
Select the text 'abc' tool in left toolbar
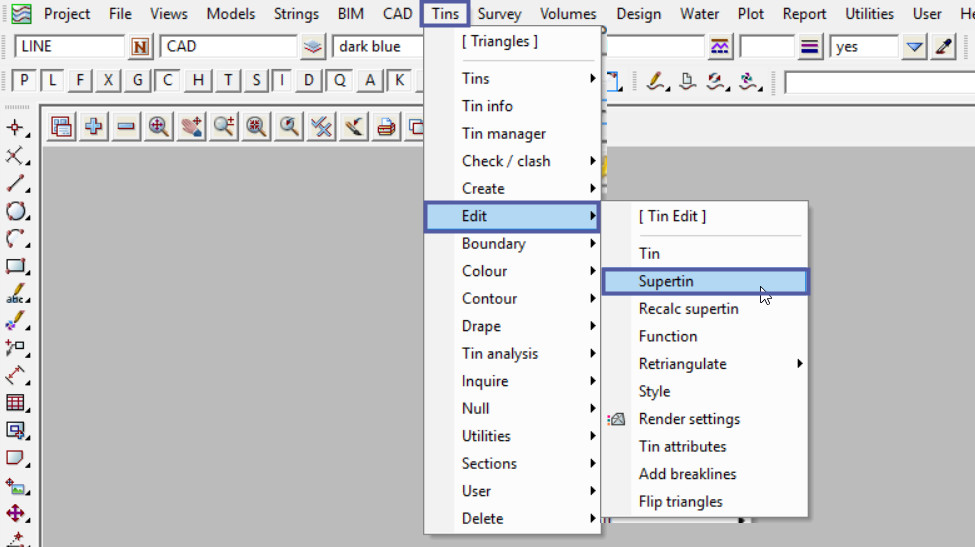pos(16,294)
